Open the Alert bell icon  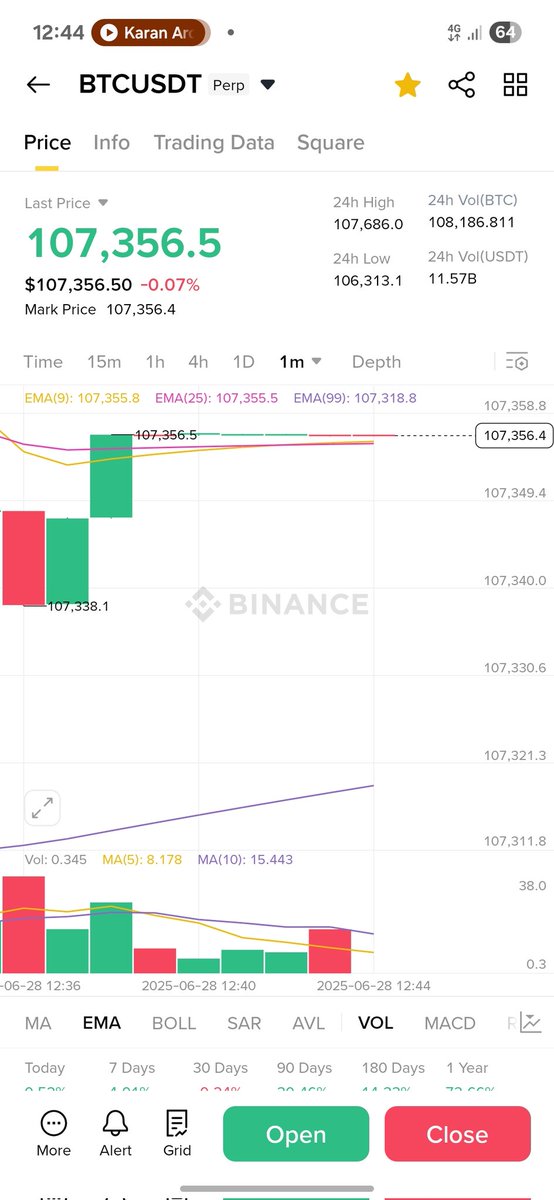pyautogui.click(x=116, y=1133)
